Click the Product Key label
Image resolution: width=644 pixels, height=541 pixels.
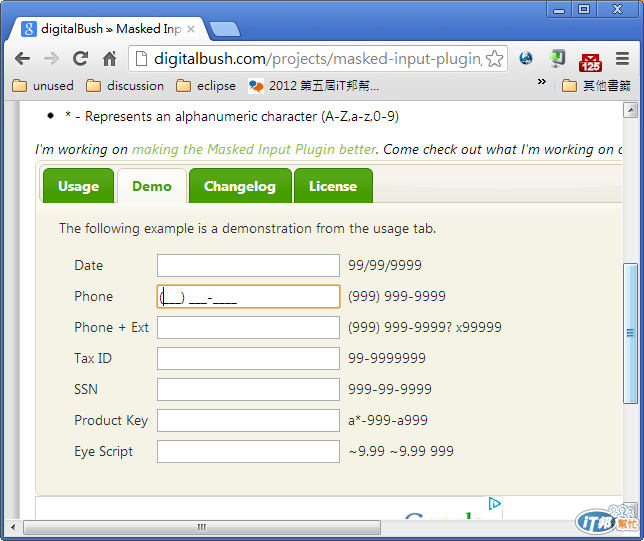pyautogui.click(x=111, y=421)
